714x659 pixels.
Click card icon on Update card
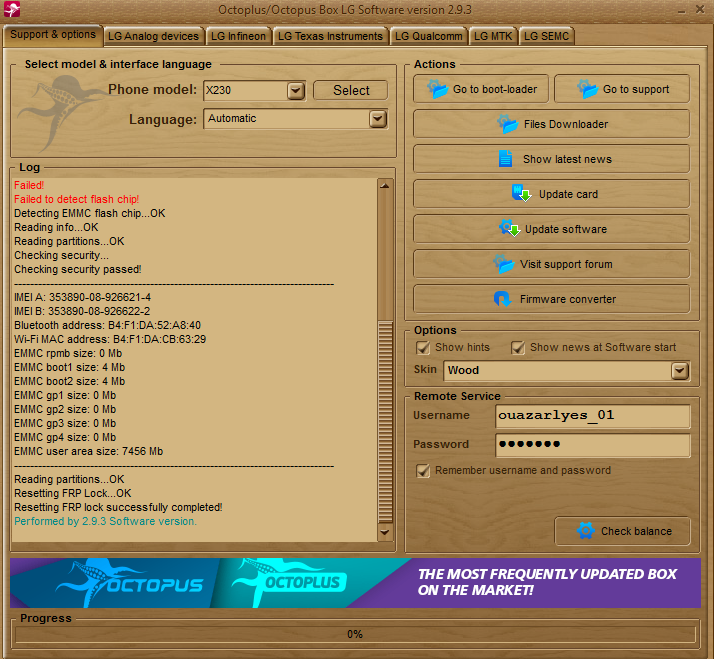(521, 194)
